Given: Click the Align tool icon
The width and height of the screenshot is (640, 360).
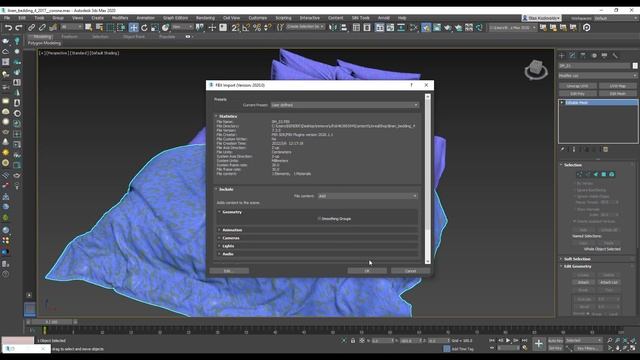Looking at the screenshot, I should pyautogui.click(x=344, y=28).
